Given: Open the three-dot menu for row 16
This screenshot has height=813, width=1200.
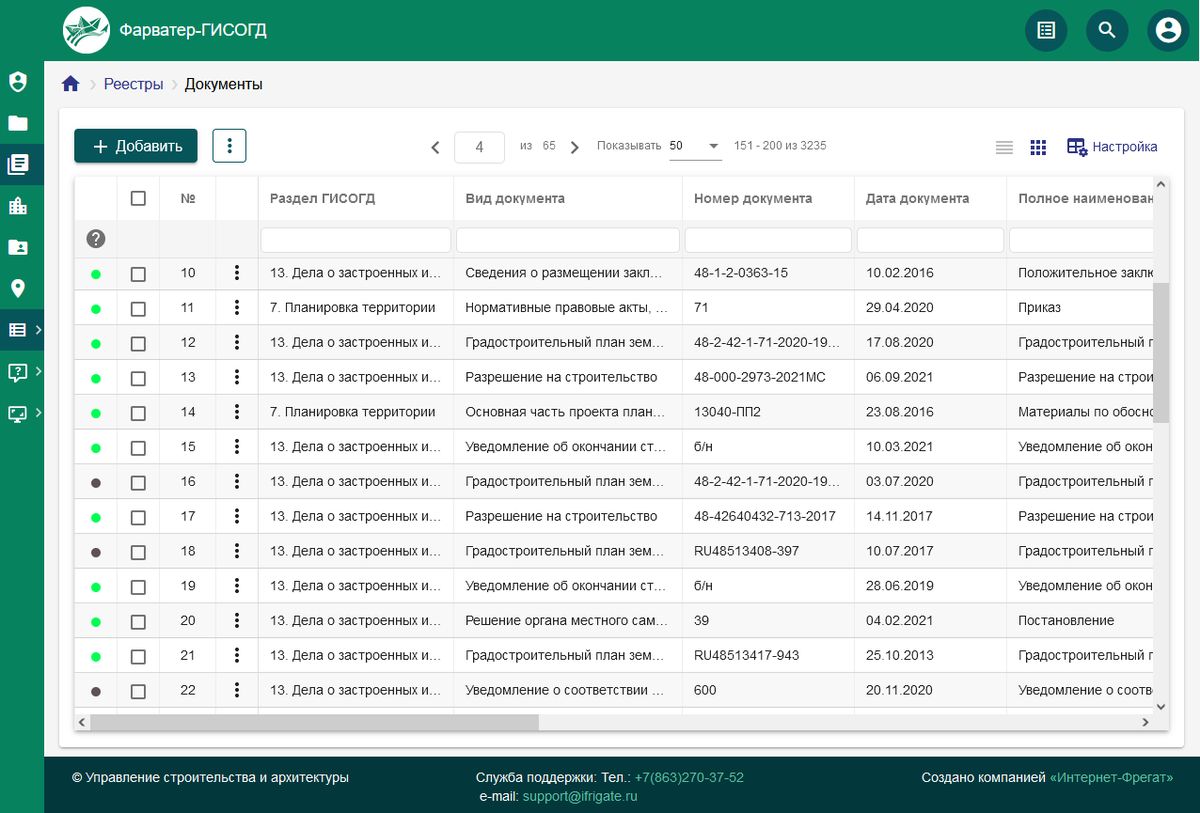Looking at the screenshot, I should 237,482.
